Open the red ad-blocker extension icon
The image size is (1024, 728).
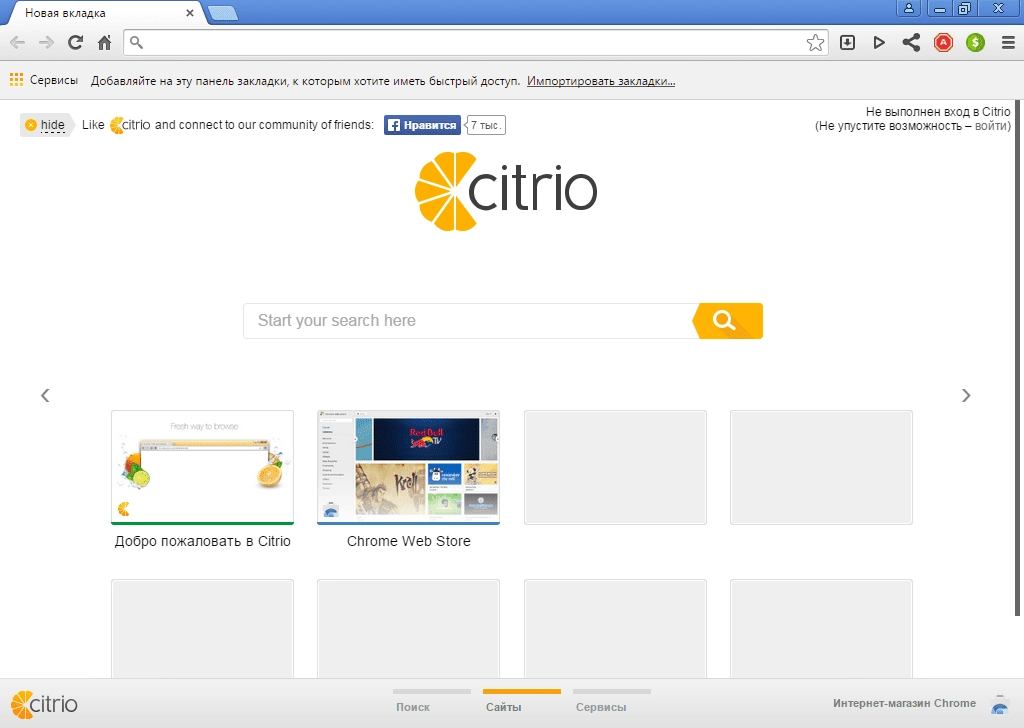(943, 43)
